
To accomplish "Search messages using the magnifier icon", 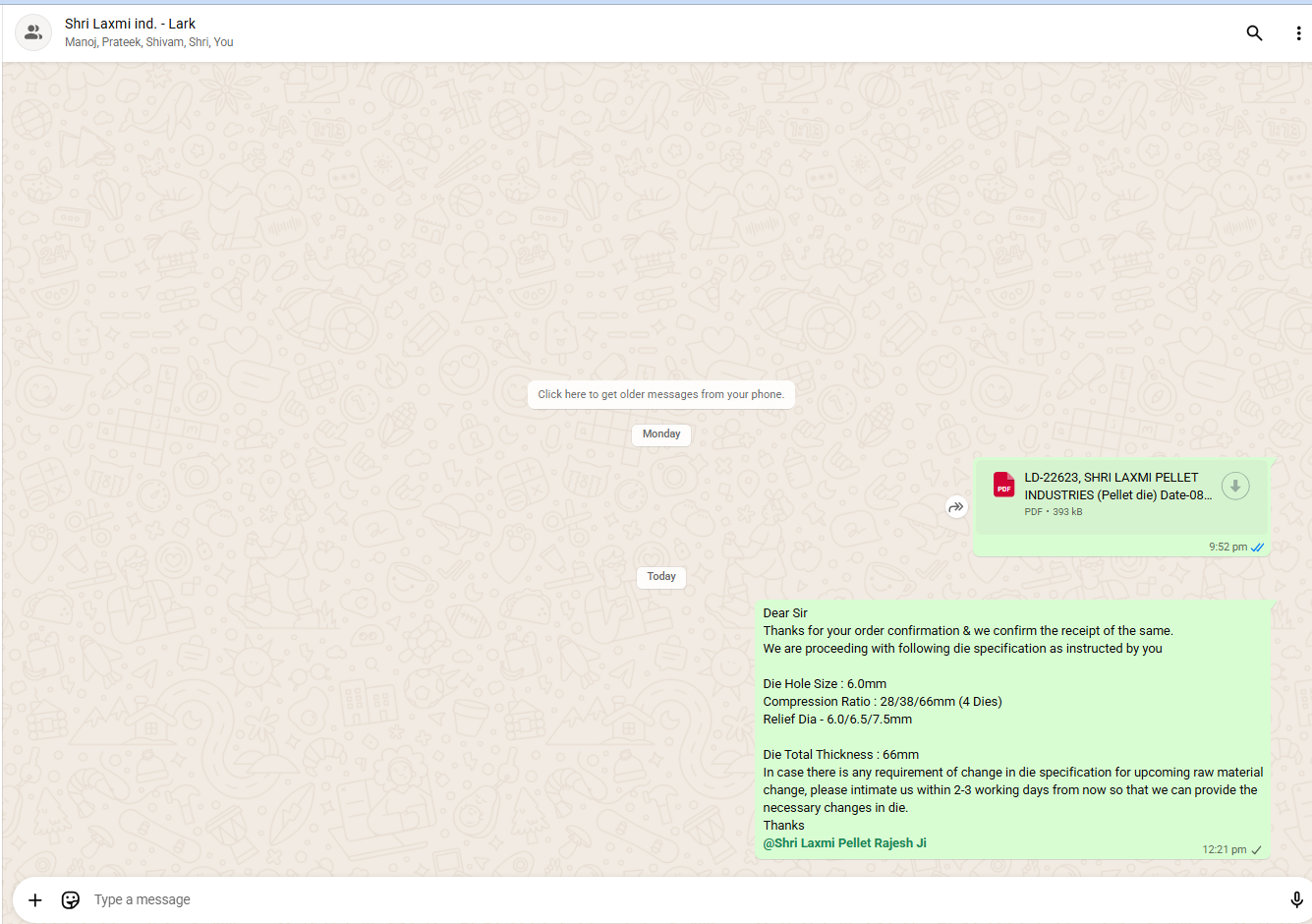I will [x=1254, y=32].
